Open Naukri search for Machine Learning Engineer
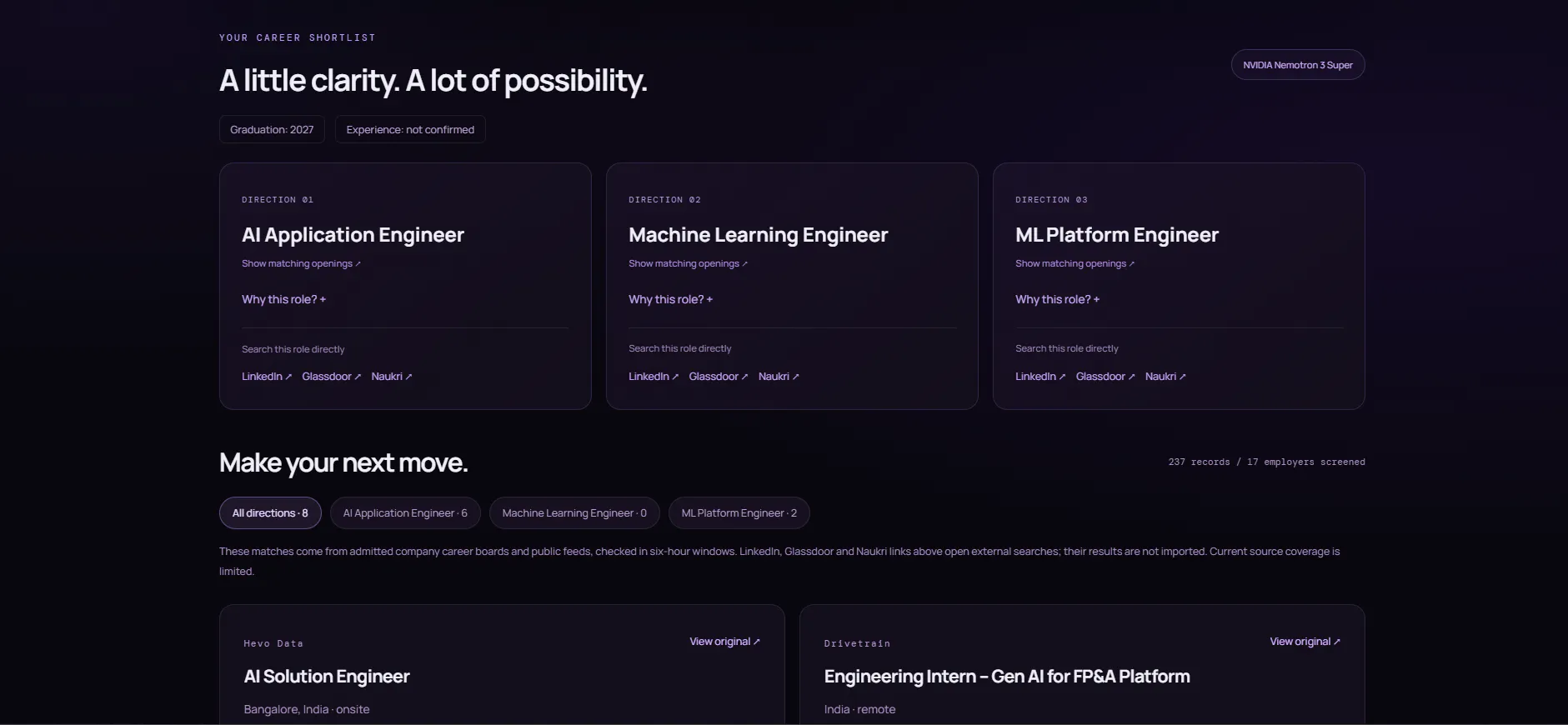Viewport: 1568px width, 725px height. click(x=778, y=377)
